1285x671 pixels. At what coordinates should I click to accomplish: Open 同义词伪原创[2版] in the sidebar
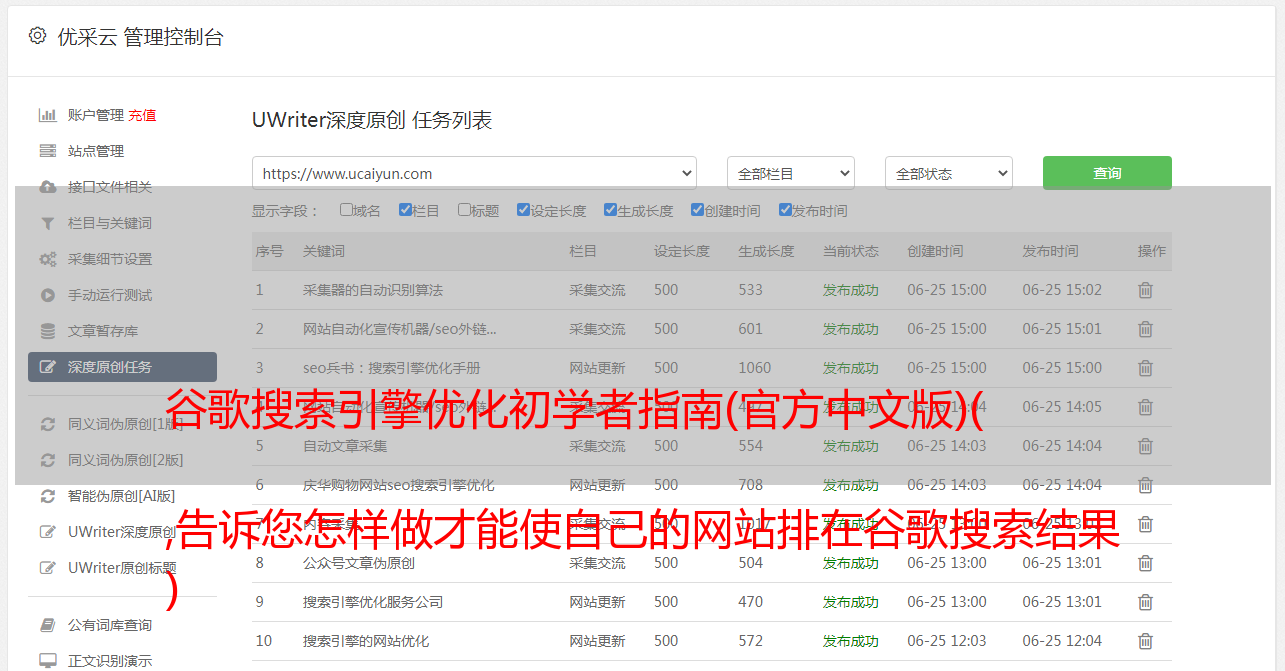point(125,460)
